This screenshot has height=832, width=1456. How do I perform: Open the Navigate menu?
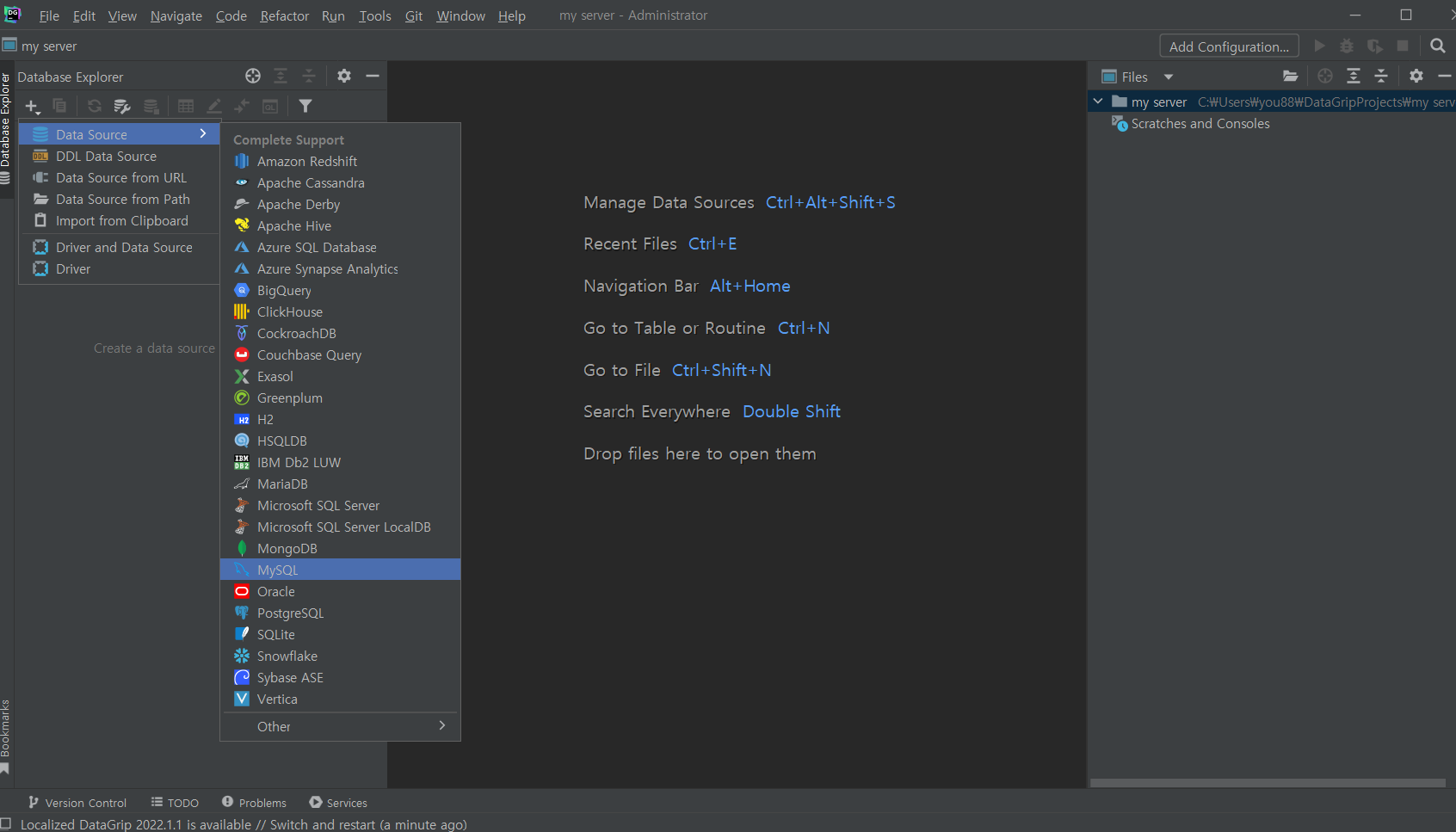click(x=176, y=15)
